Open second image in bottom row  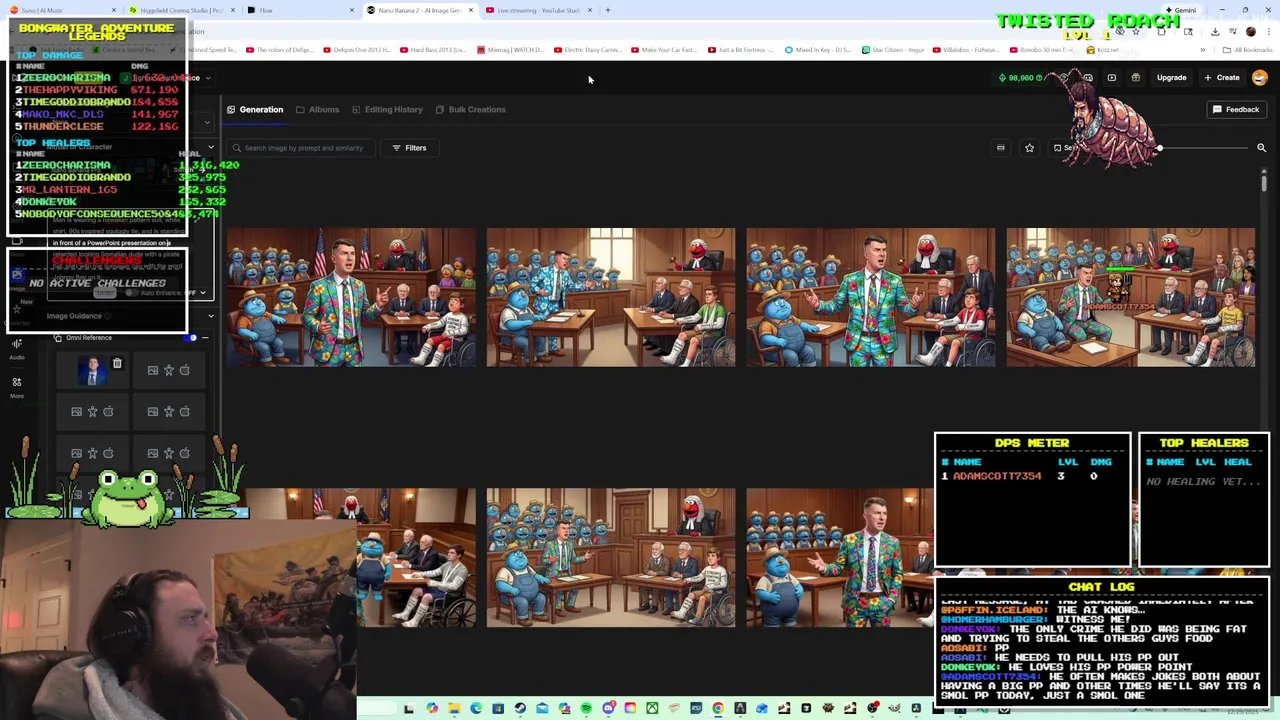point(611,558)
